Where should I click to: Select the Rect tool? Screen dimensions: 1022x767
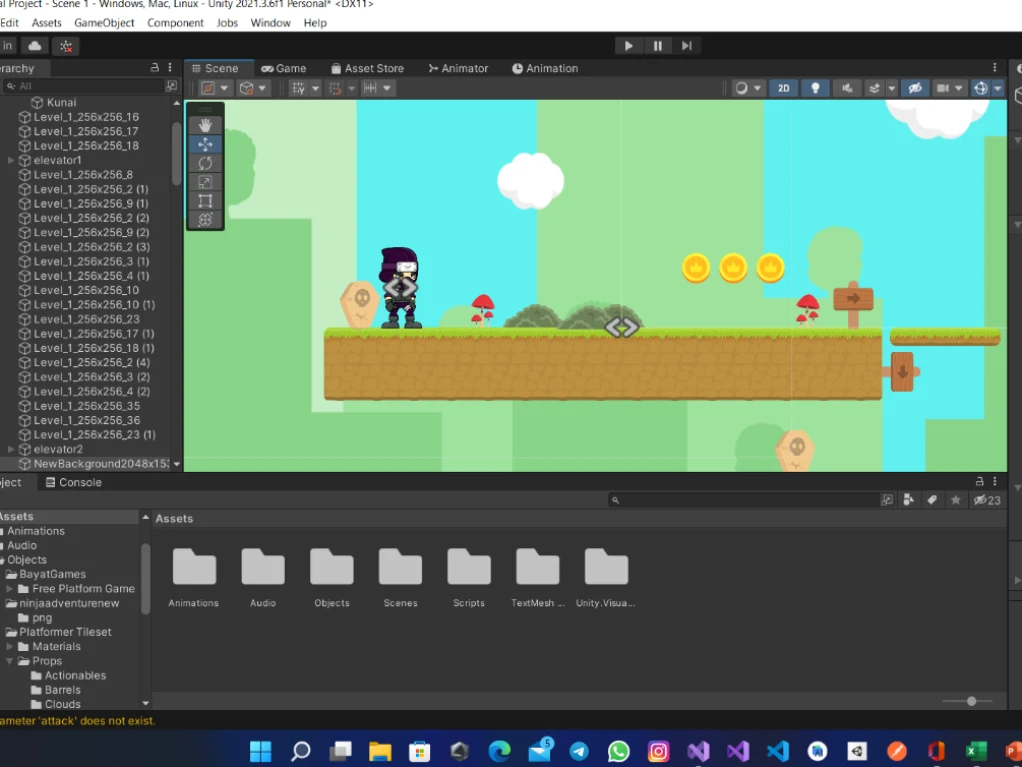click(x=205, y=201)
